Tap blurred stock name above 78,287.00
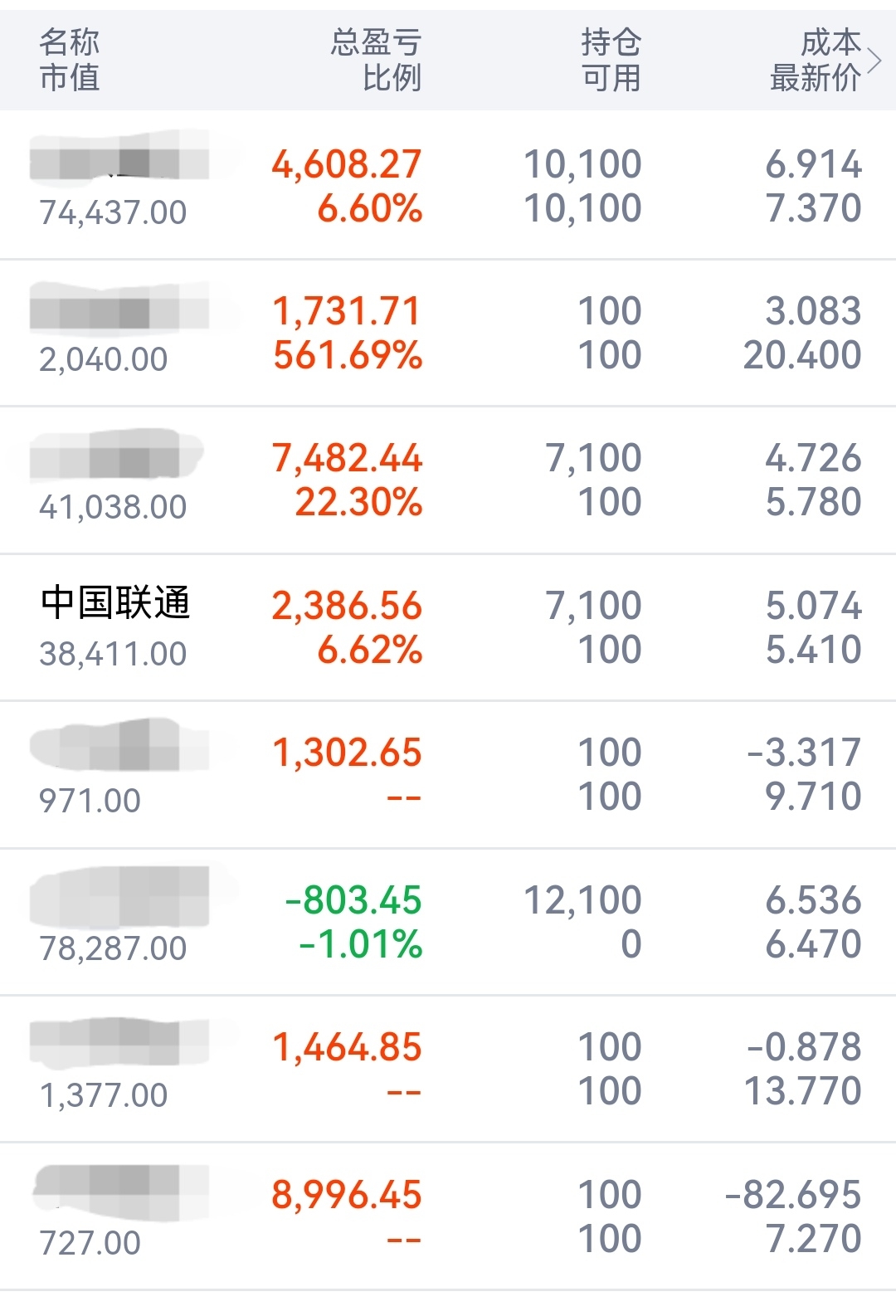896x1316 pixels. (119, 896)
